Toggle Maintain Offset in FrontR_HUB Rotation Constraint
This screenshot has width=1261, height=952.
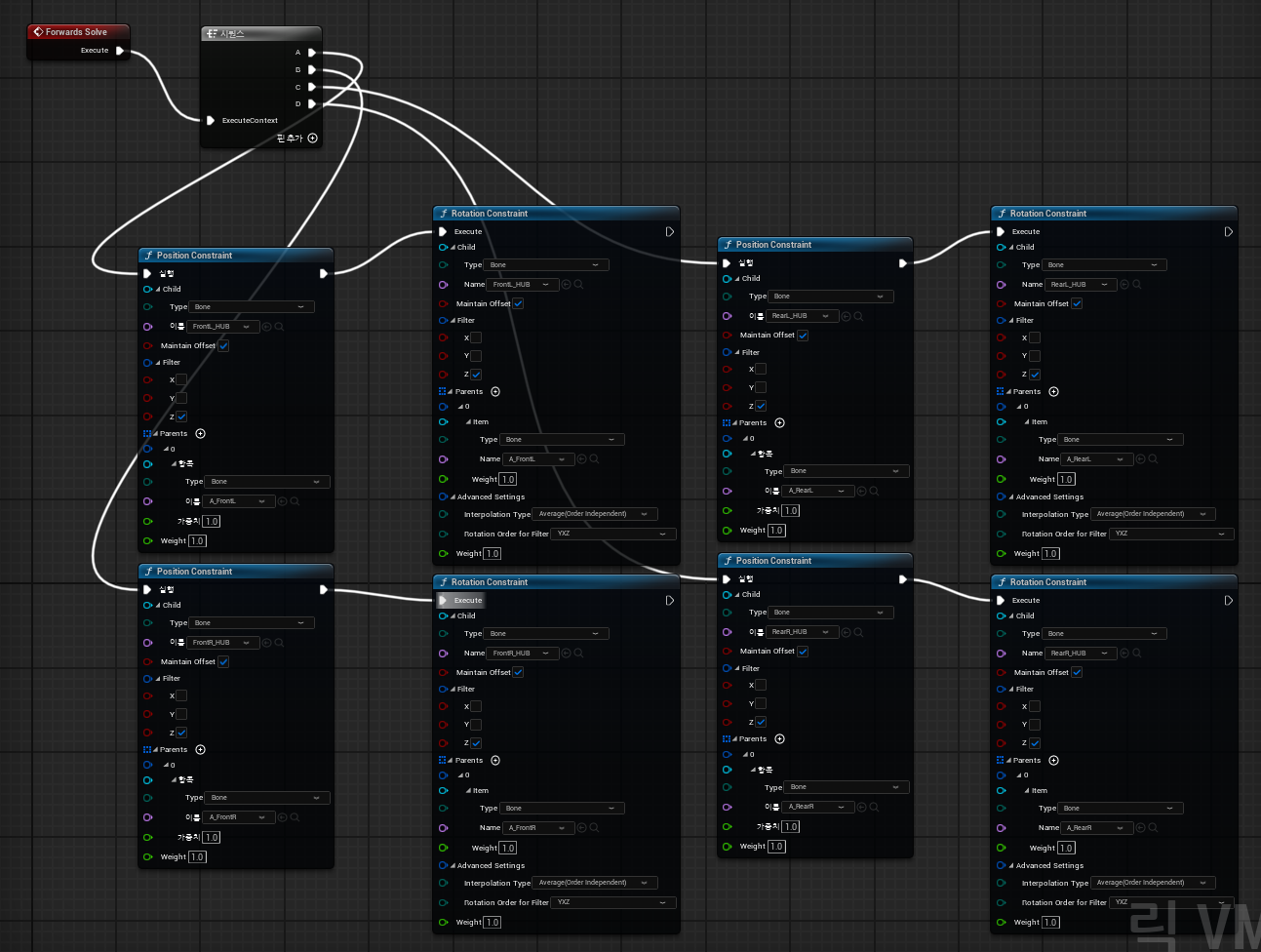518,672
